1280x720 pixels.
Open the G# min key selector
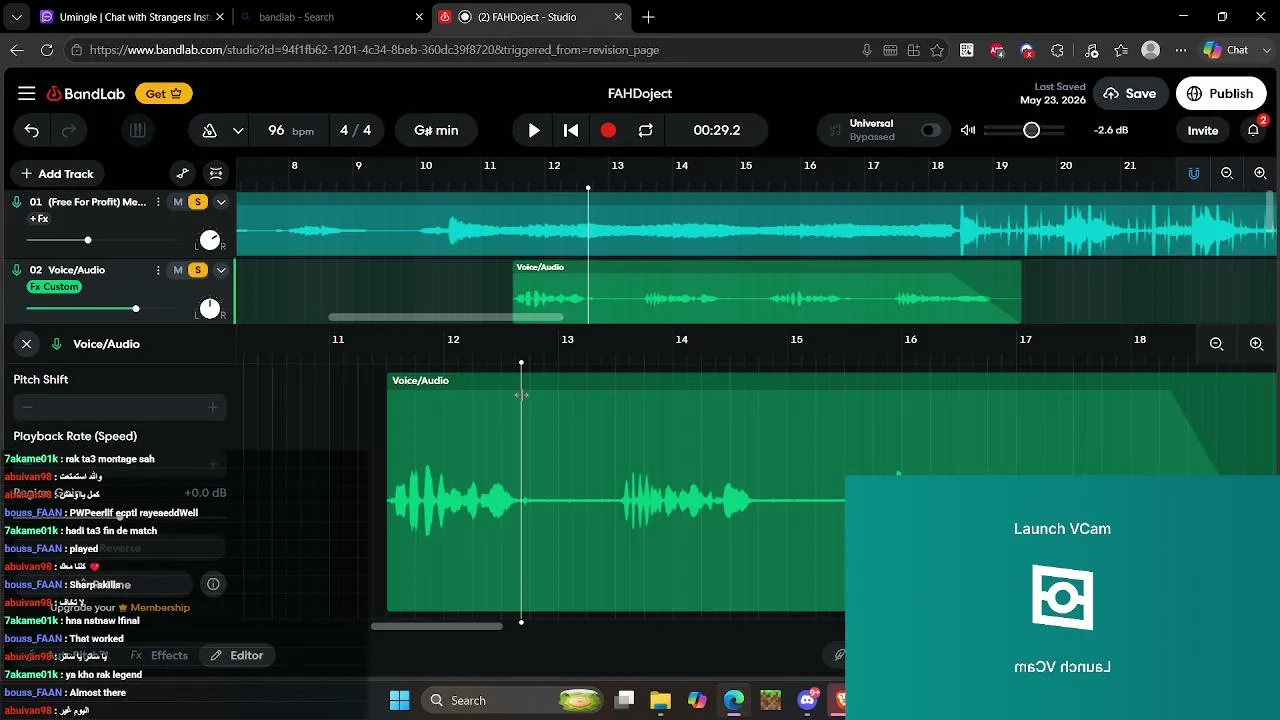coord(436,130)
